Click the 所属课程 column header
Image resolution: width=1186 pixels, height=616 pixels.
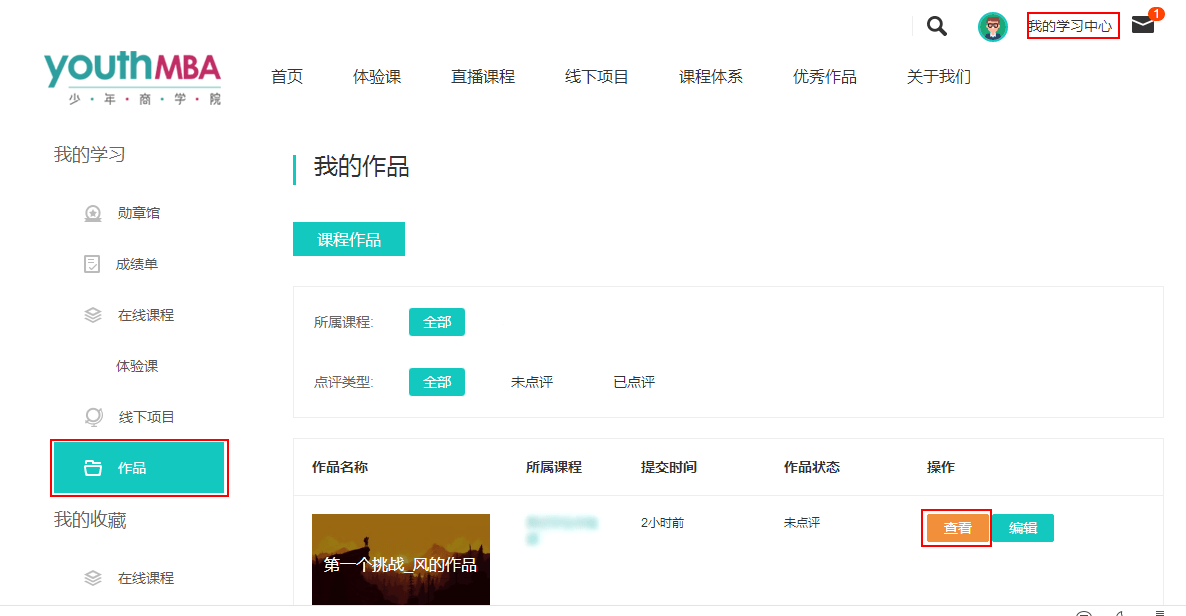[x=554, y=468]
